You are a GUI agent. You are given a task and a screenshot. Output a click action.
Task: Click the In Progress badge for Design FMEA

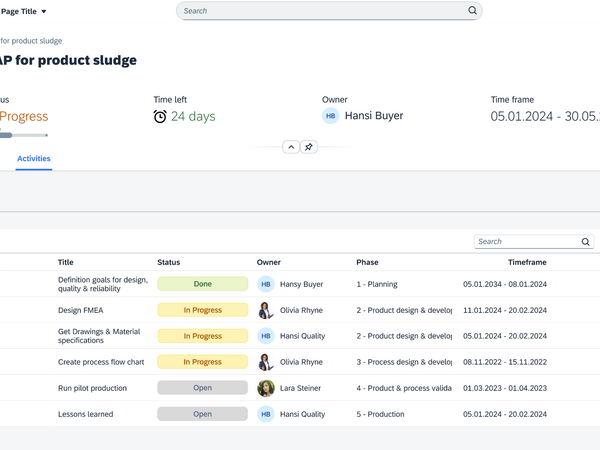[x=202, y=310]
